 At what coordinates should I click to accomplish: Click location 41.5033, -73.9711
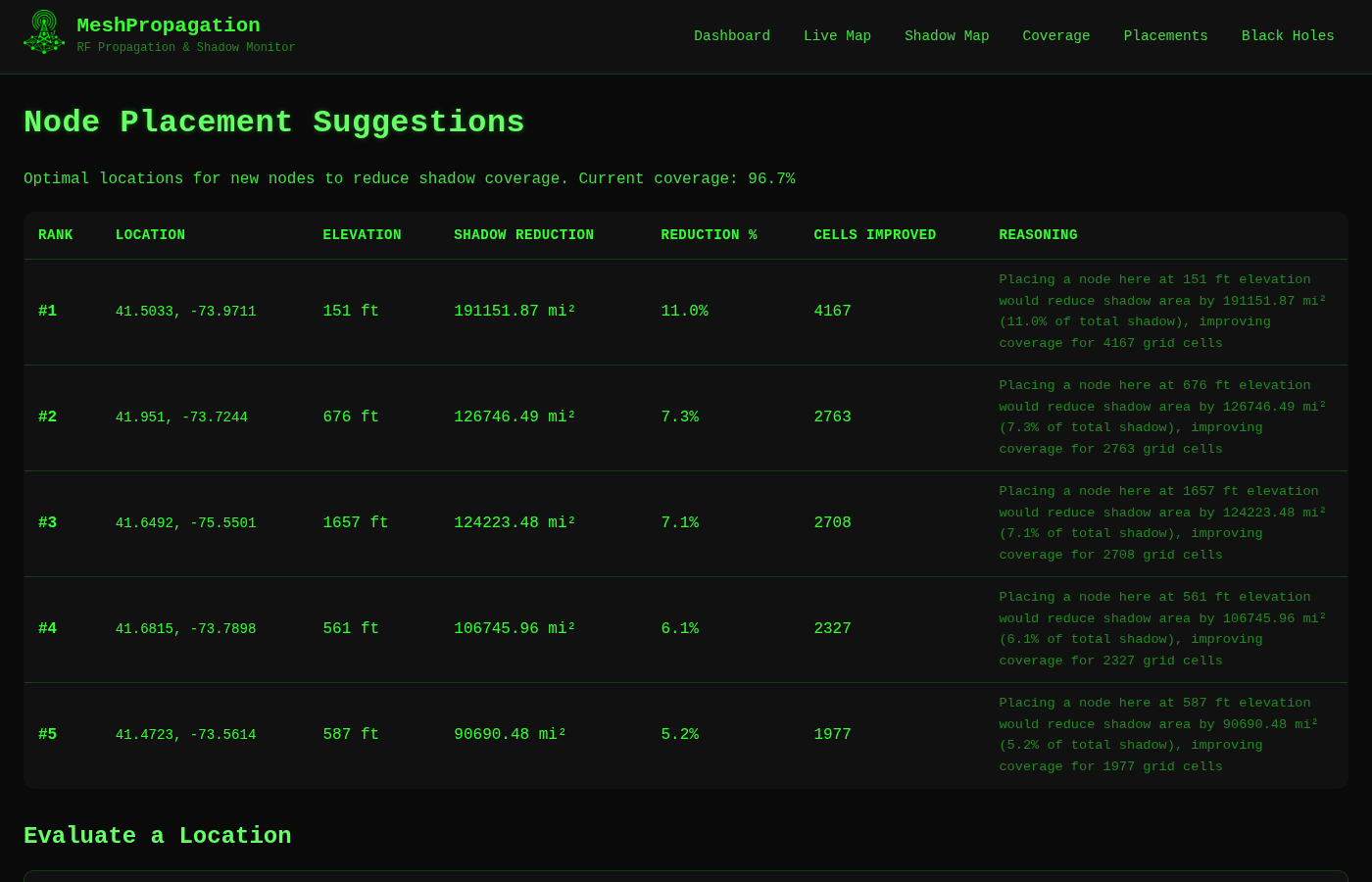[185, 312]
